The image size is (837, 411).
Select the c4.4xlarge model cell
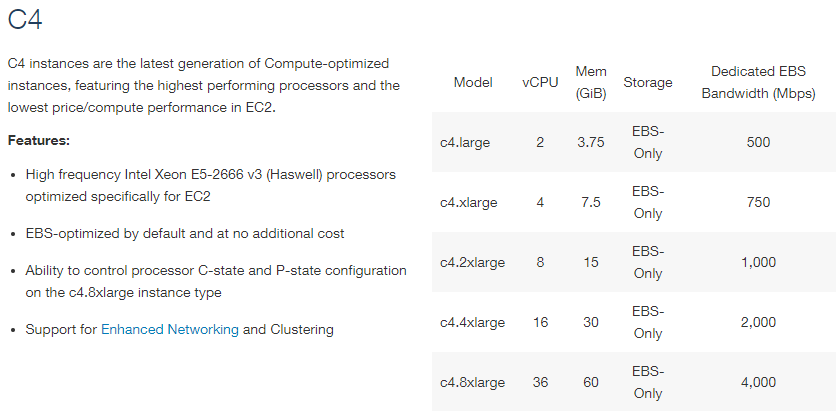(472, 323)
